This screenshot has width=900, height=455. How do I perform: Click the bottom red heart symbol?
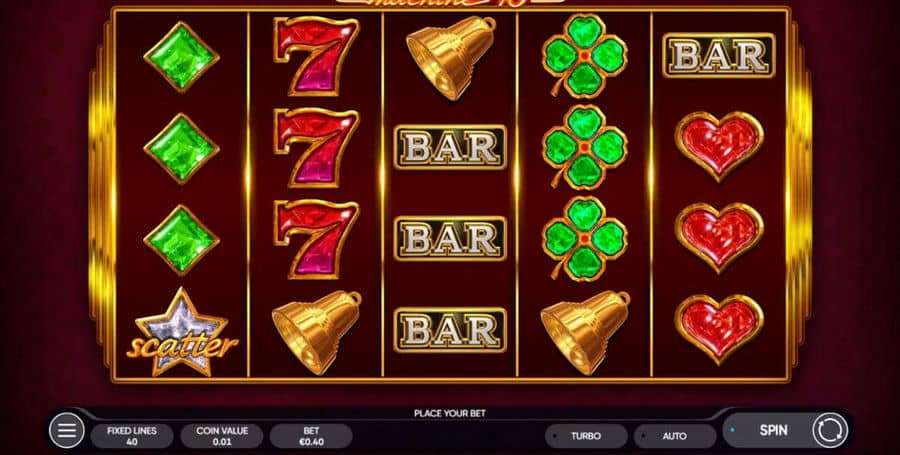719,329
